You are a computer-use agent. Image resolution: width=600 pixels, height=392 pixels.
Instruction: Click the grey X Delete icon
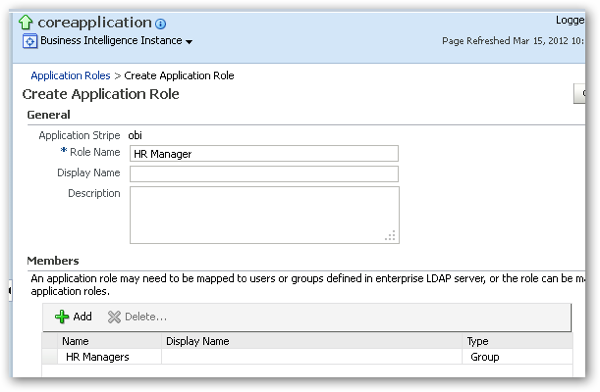point(114,317)
